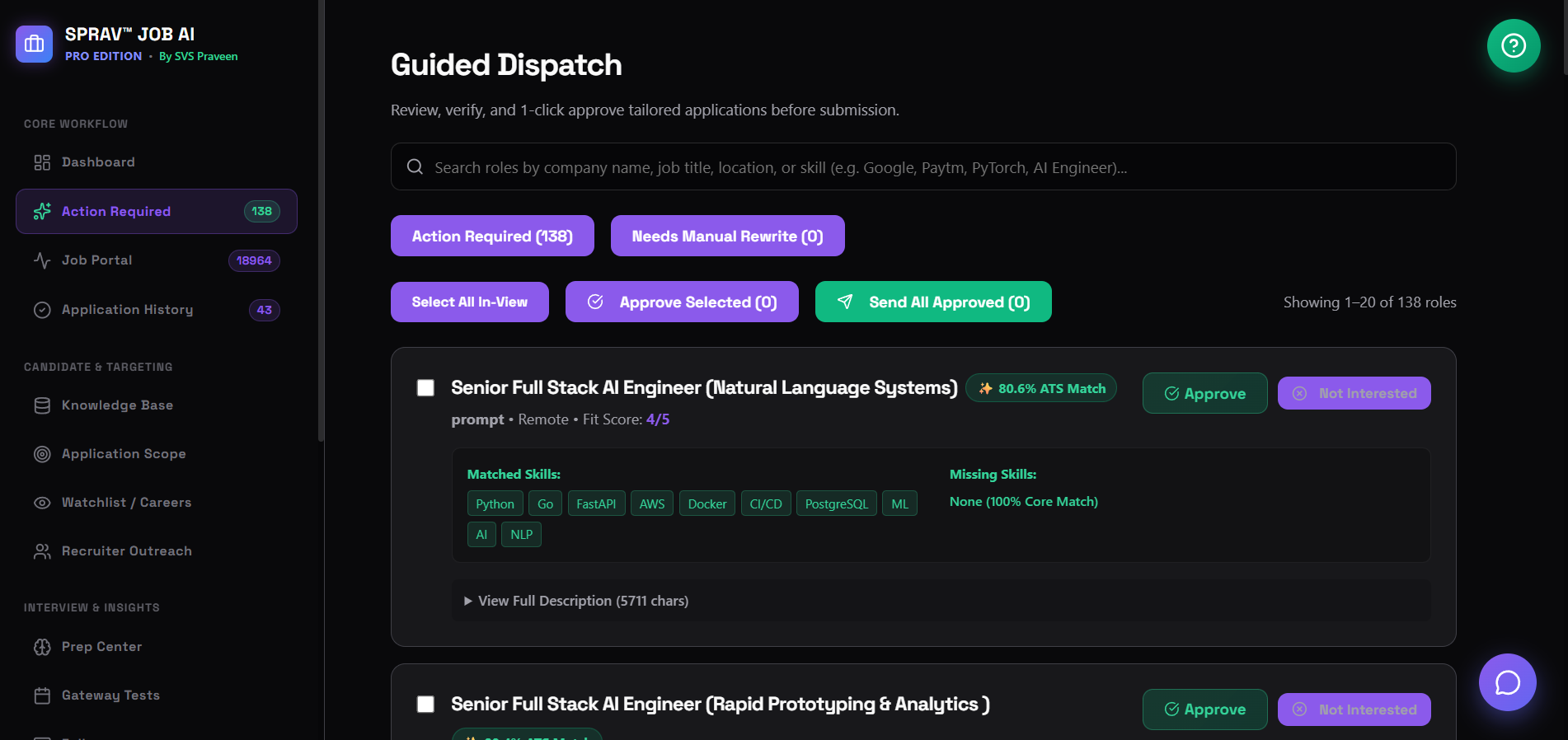This screenshot has width=1568, height=740.
Task: Click the Prep Center brain icon
Action: [x=42, y=647]
